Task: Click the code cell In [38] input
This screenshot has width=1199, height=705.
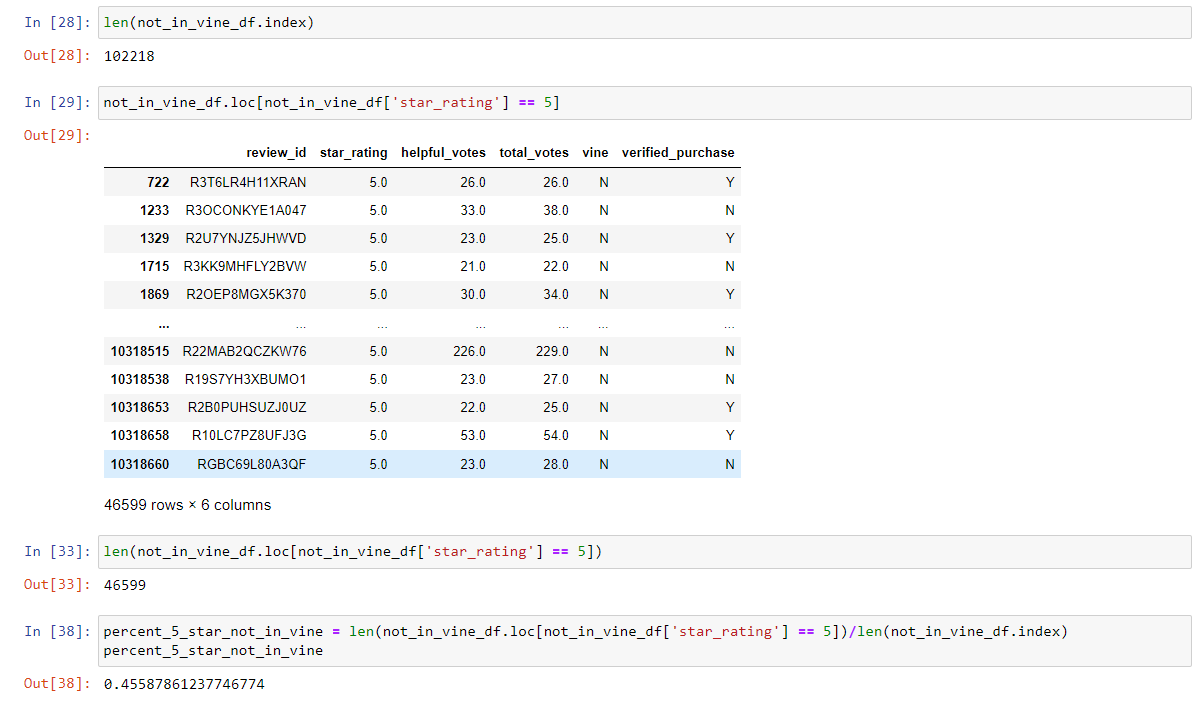Action: point(644,641)
